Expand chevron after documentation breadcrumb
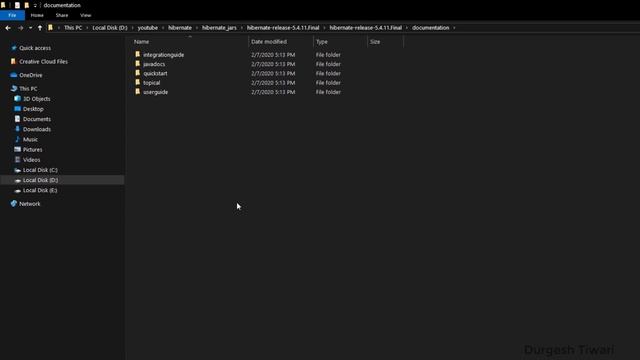The image size is (640, 360). tap(454, 28)
